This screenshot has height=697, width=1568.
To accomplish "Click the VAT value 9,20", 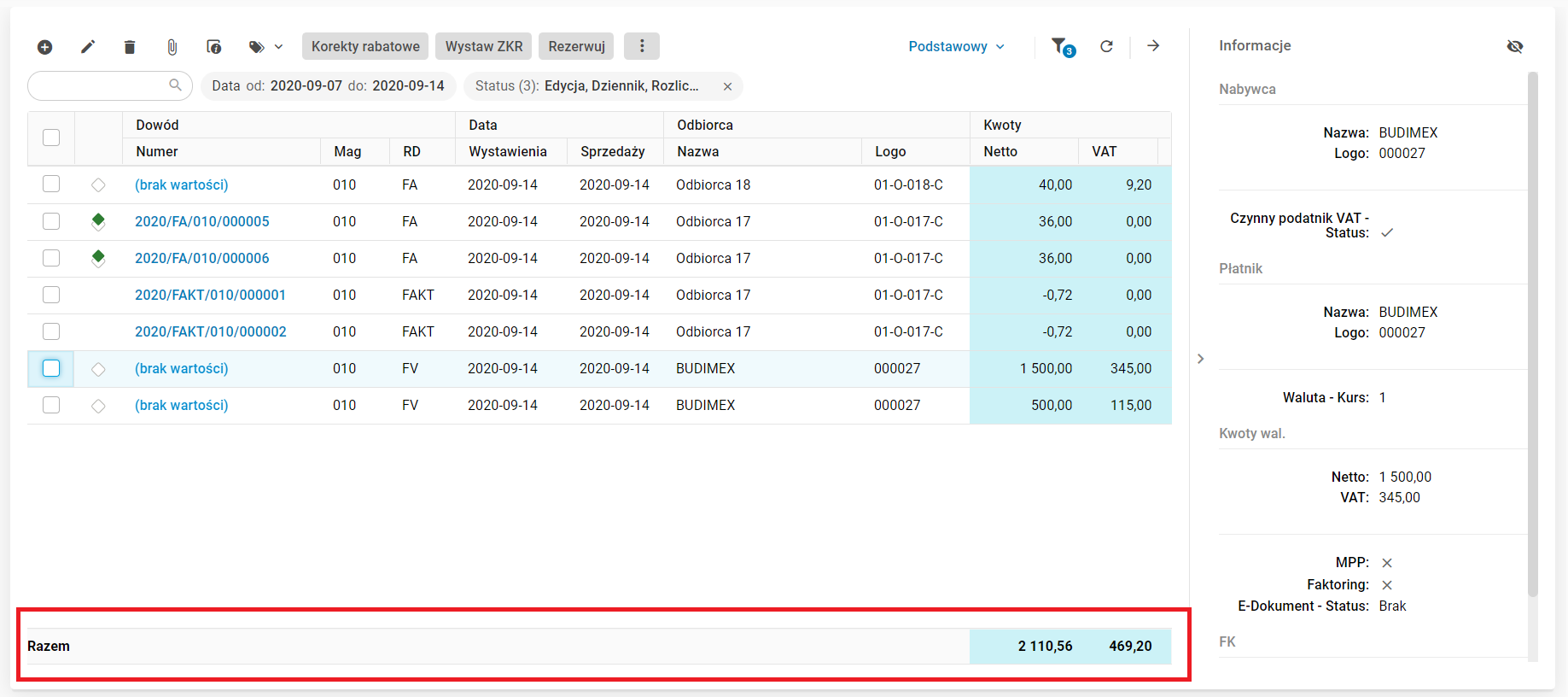I will point(1139,184).
